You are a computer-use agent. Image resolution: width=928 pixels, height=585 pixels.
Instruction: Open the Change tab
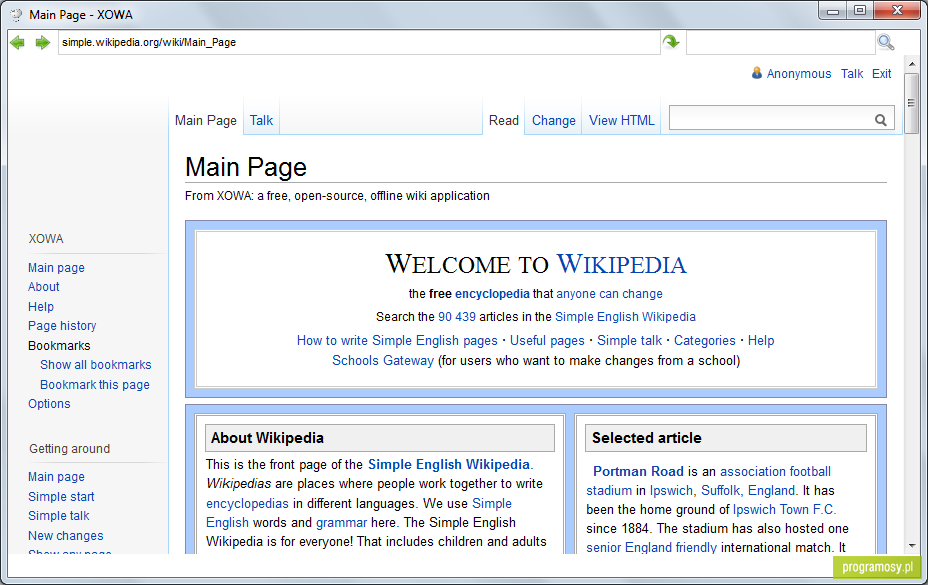(x=553, y=120)
